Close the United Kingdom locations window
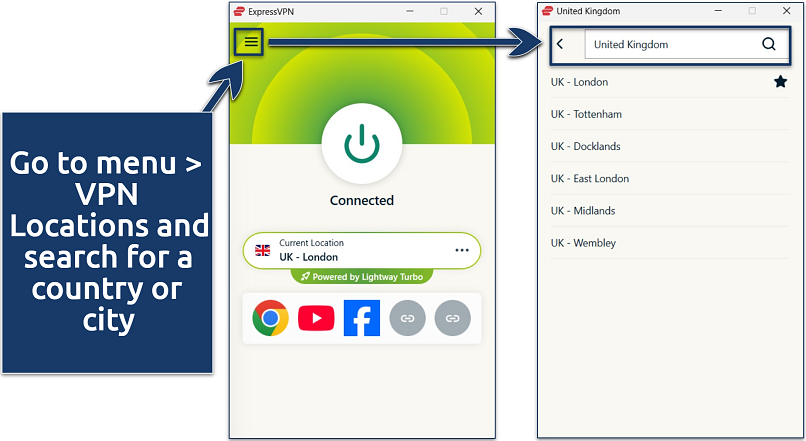806x441 pixels. (786, 11)
